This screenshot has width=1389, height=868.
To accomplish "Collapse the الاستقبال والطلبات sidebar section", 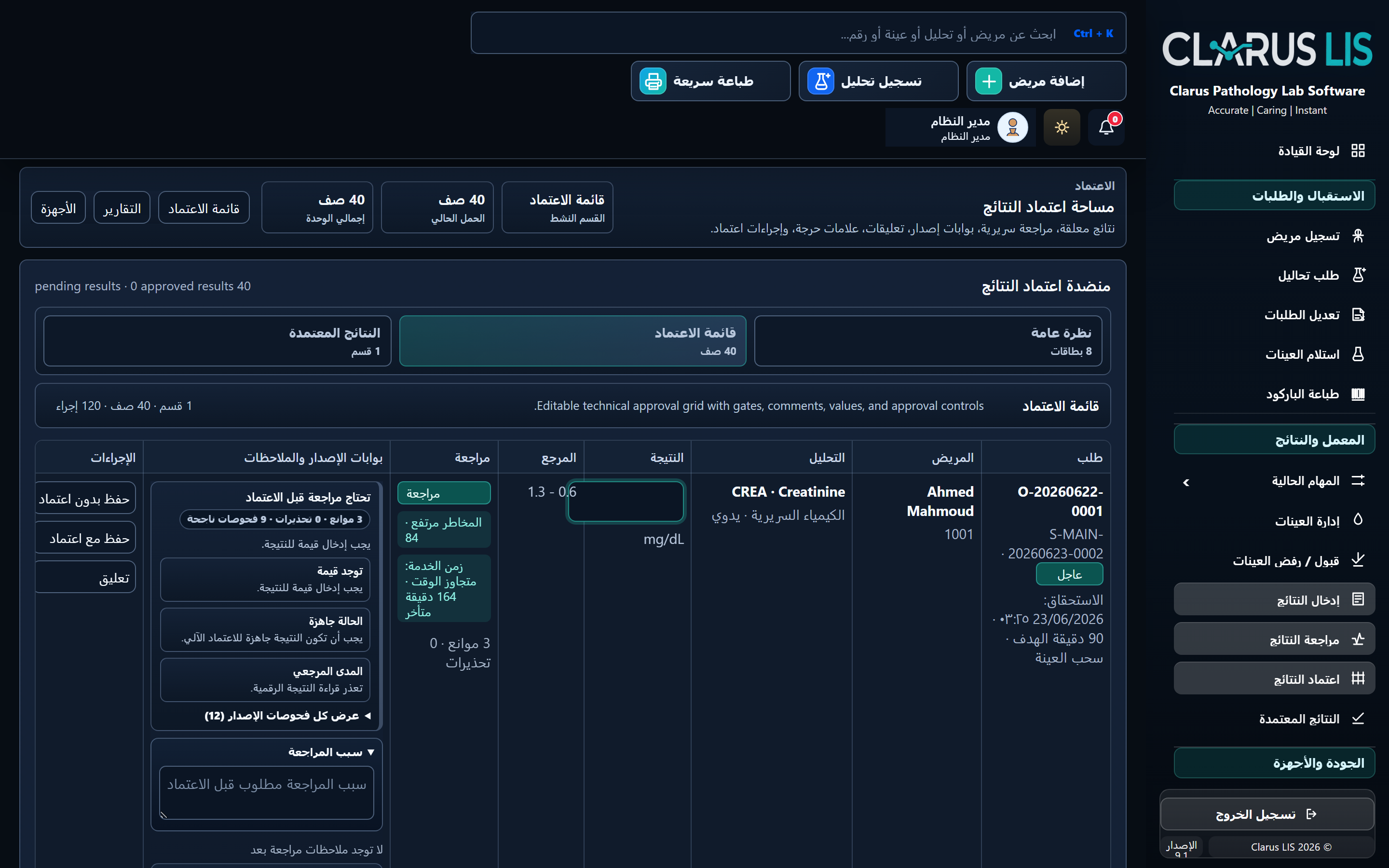I will [1274, 196].
